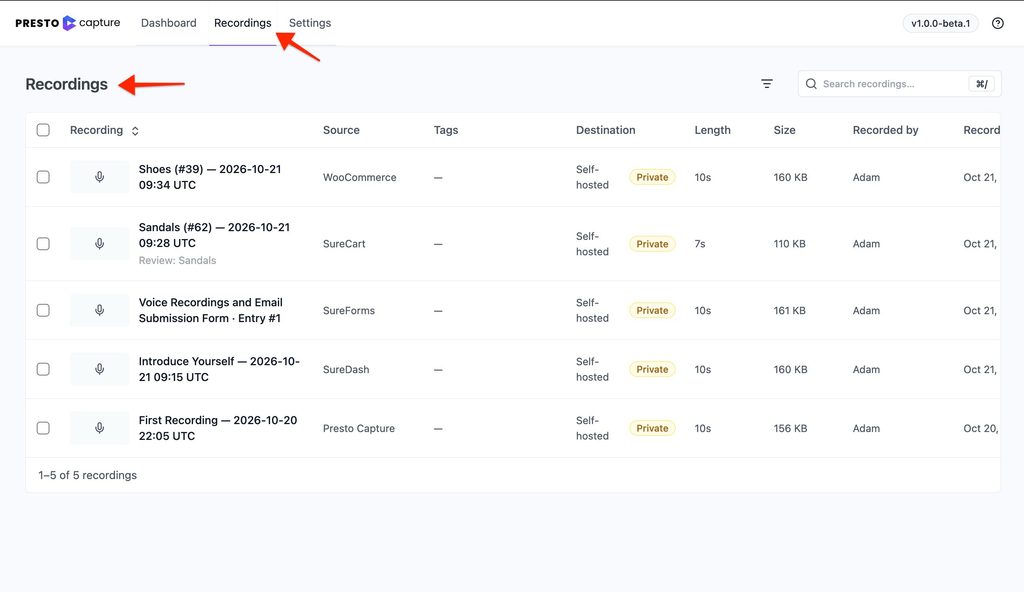Click the Review: Sandals subtitle
1024x592 pixels.
(x=177, y=260)
